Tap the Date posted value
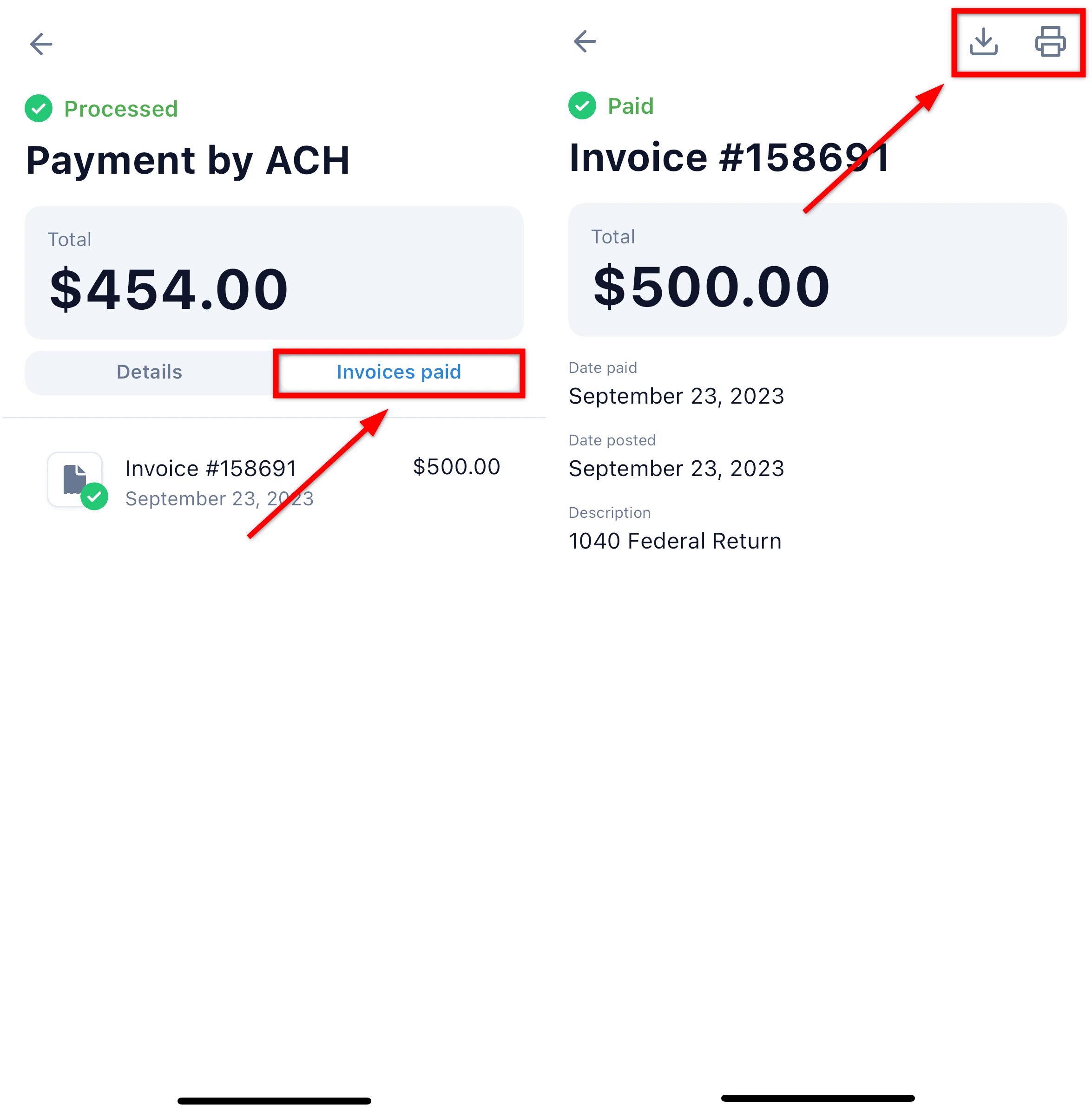Screen dimensions: 1092x1118 (x=676, y=468)
